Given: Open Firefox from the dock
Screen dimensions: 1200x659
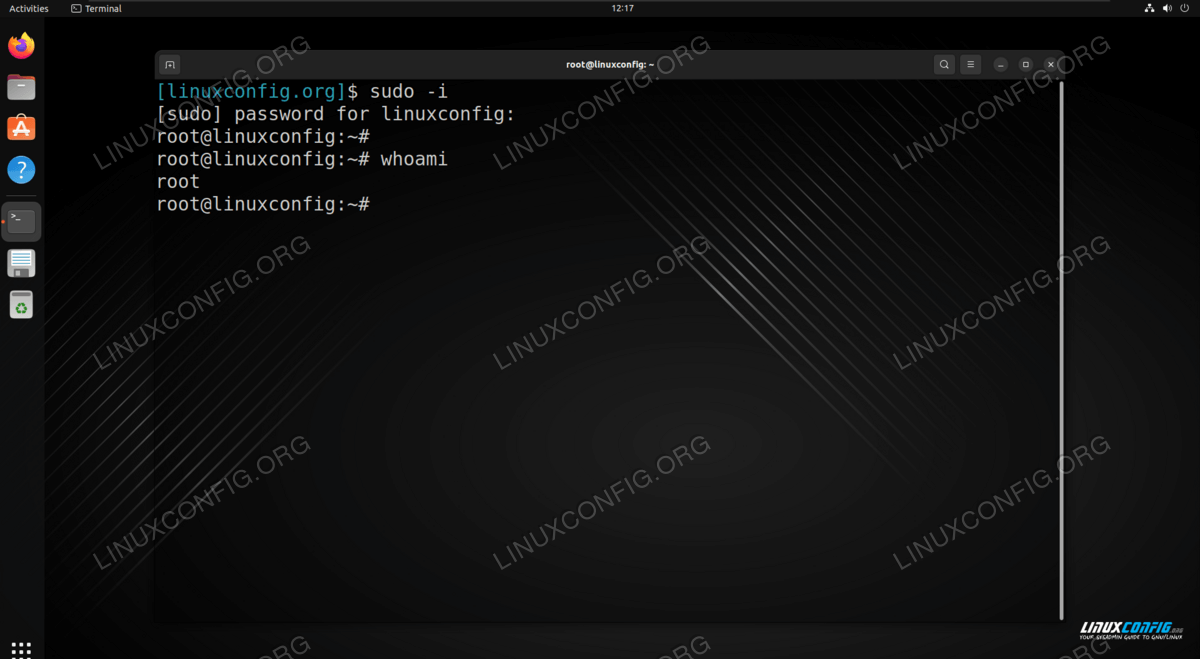Looking at the screenshot, I should pos(21,45).
